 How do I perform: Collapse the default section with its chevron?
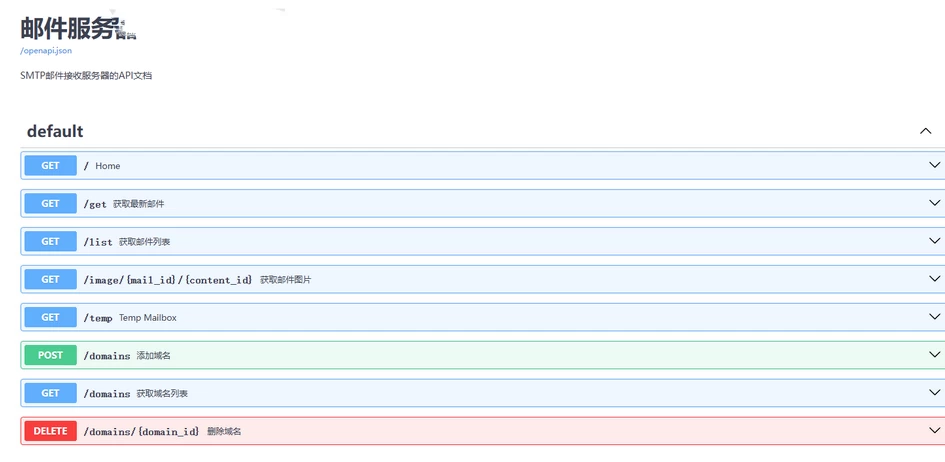tap(925, 131)
